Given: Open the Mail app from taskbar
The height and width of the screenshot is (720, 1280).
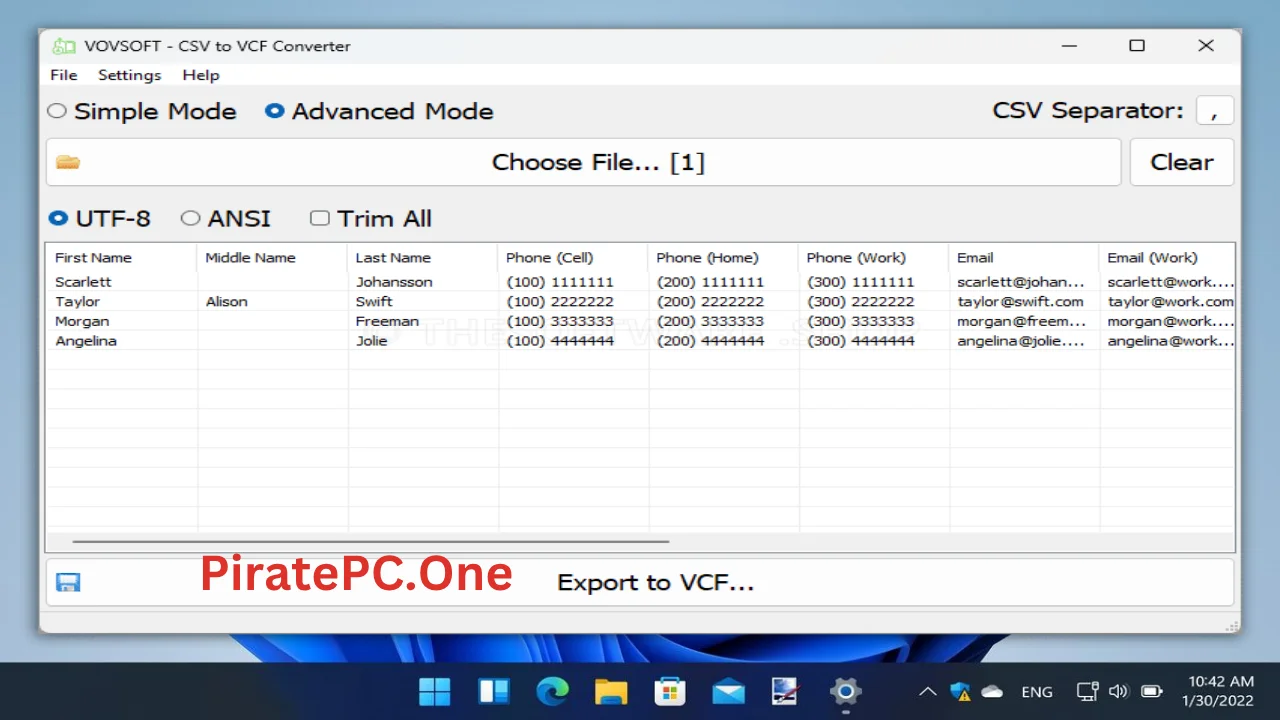Looking at the screenshot, I should tap(728, 691).
